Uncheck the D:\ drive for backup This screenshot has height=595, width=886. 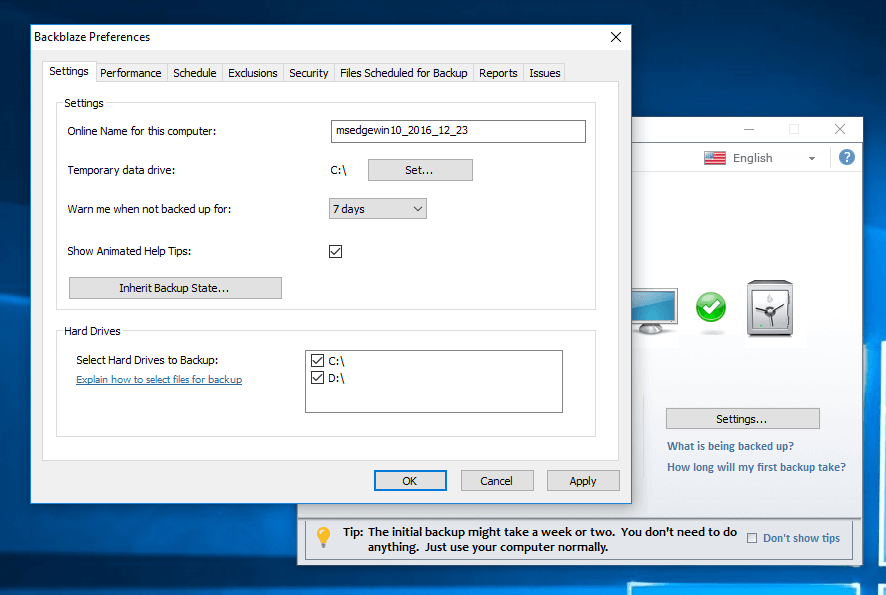tap(318, 378)
